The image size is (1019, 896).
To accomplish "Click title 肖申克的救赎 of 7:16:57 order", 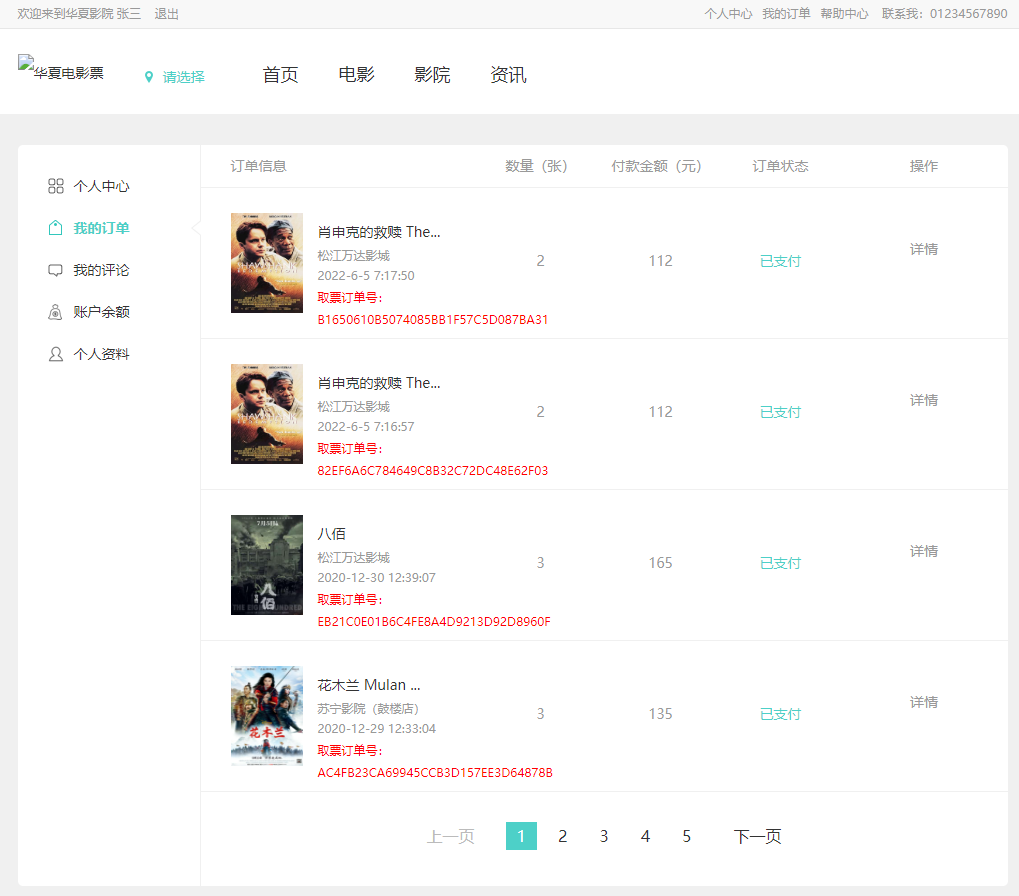I will click(379, 383).
